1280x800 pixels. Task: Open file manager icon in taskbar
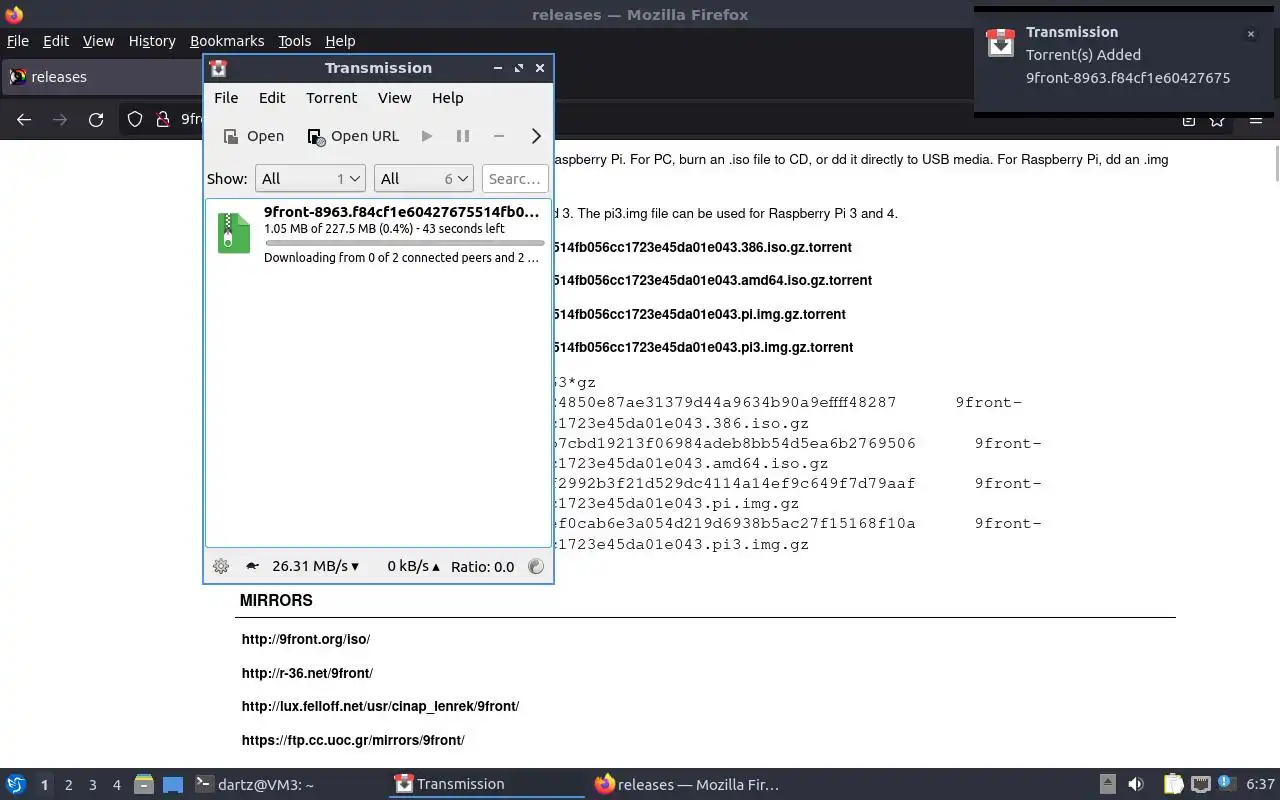143,785
